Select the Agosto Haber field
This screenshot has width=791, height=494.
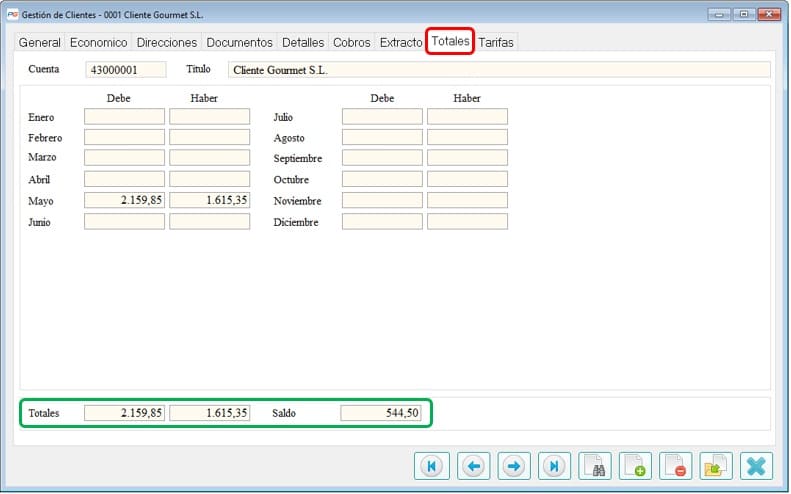(467, 137)
